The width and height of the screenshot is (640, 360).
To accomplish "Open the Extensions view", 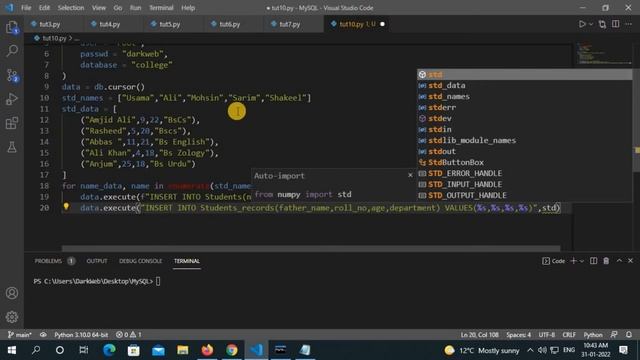I will (12, 123).
